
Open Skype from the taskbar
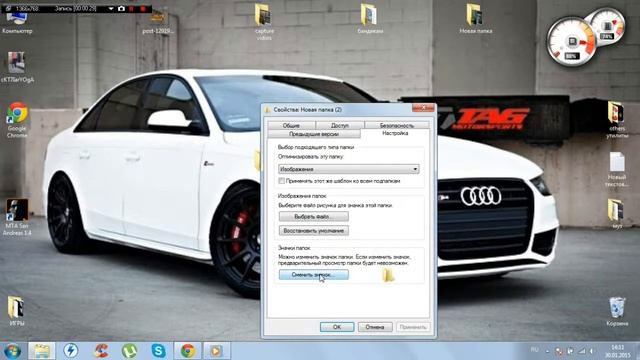click(x=158, y=351)
